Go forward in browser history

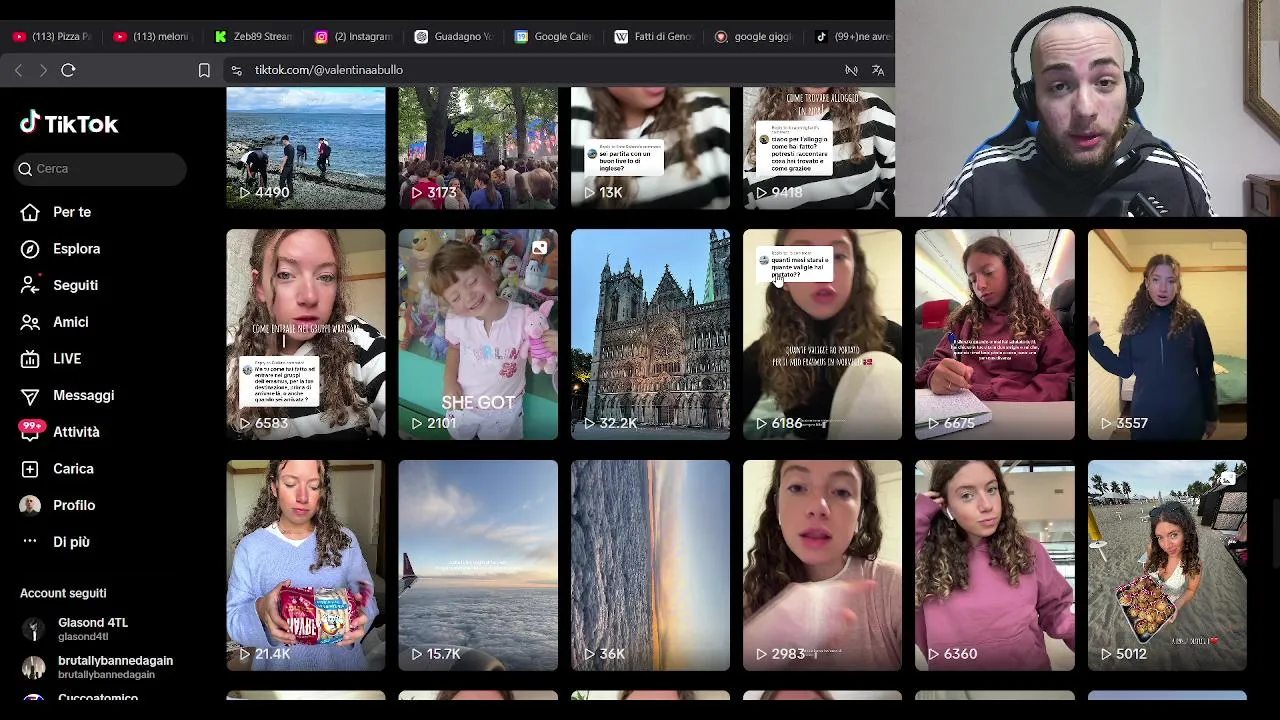tap(43, 70)
